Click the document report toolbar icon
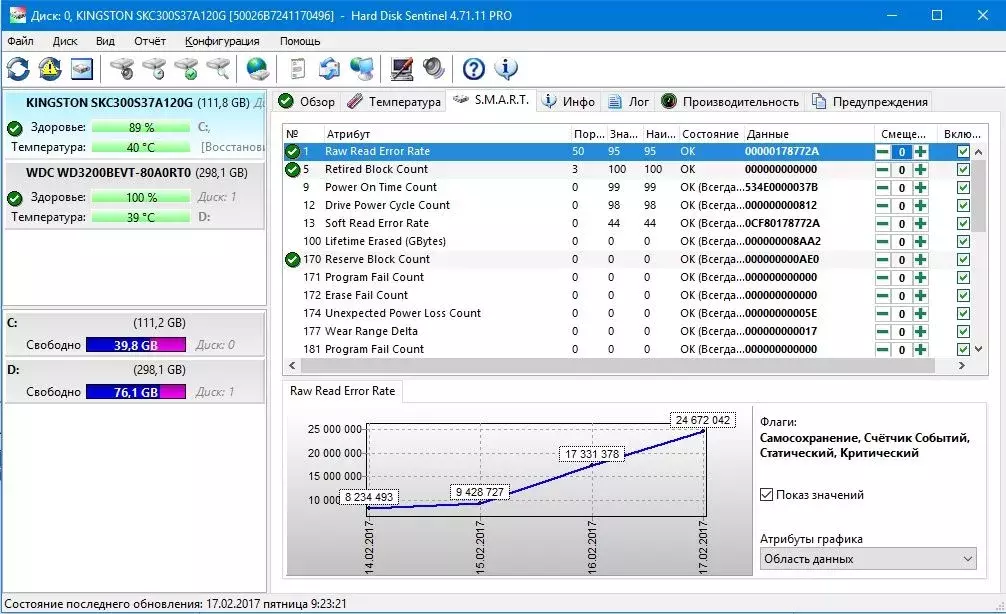Viewport: 1006px width, 614px height. click(x=297, y=69)
